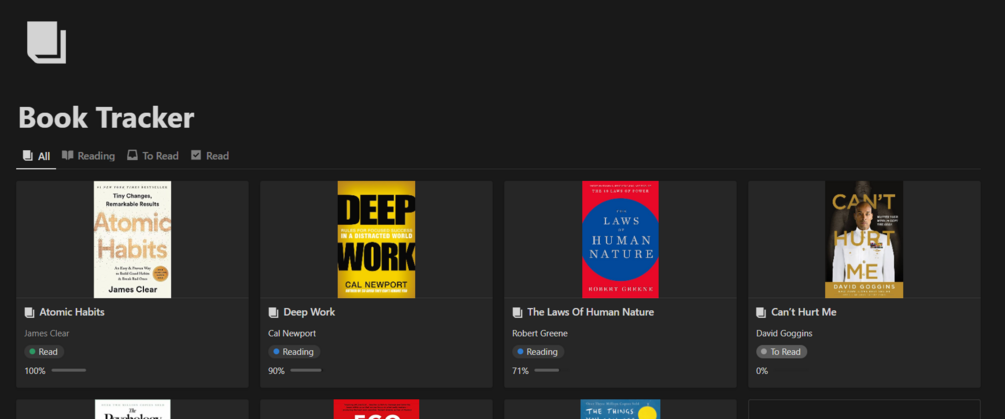Open the Deep Work title link
The height and width of the screenshot is (419, 1005).
point(309,312)
